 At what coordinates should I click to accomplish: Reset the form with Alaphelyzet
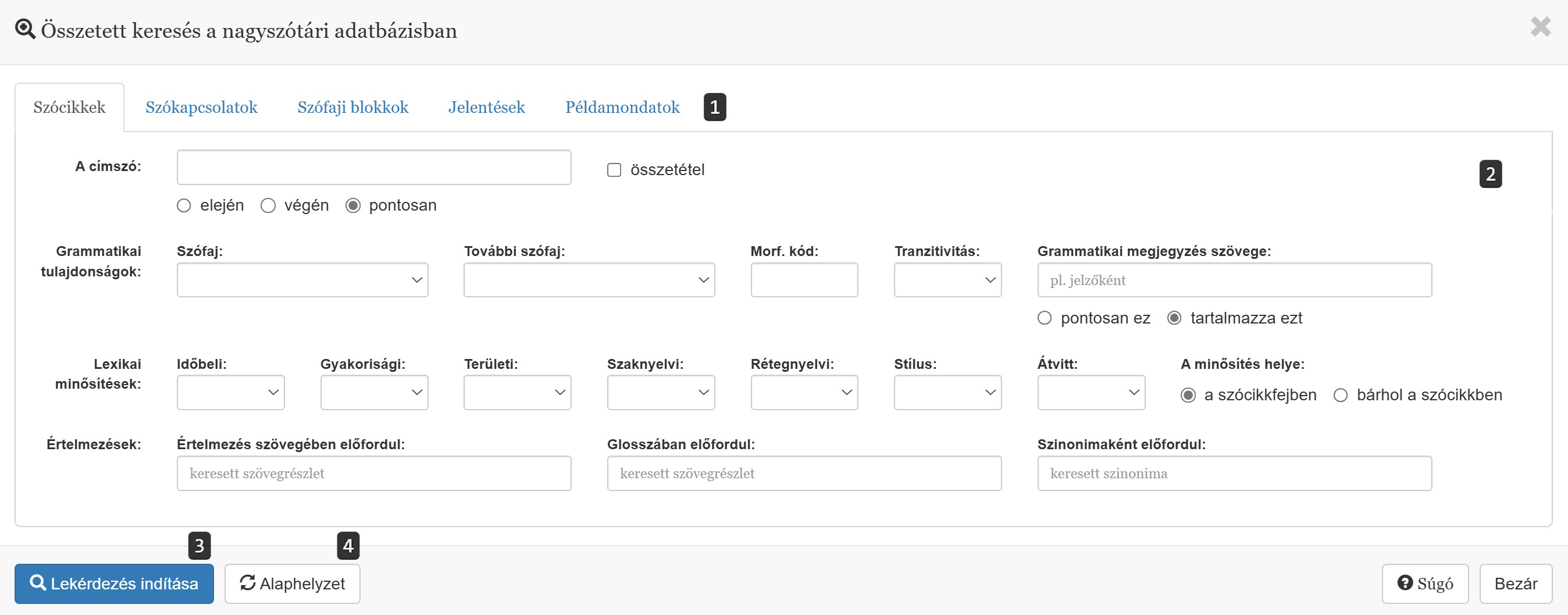tap(292, 584)
